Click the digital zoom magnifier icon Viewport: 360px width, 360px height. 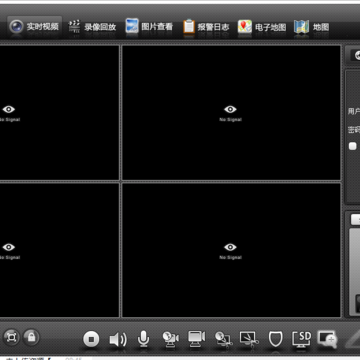pos(327,339)
